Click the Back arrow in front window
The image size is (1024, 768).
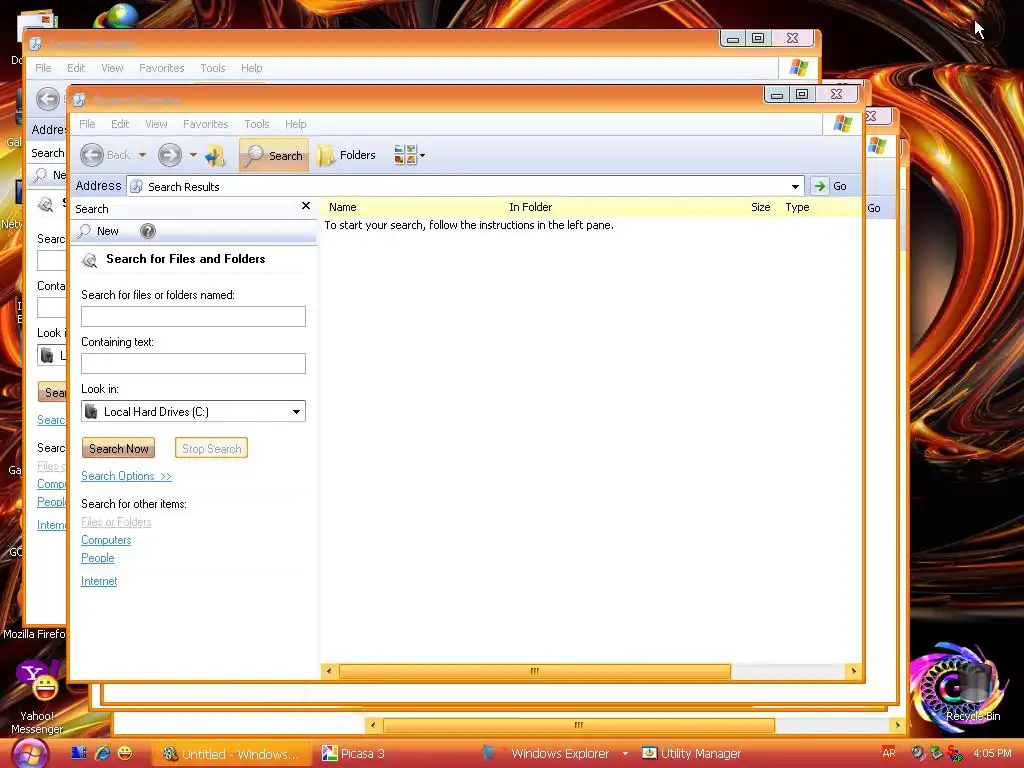92,155
